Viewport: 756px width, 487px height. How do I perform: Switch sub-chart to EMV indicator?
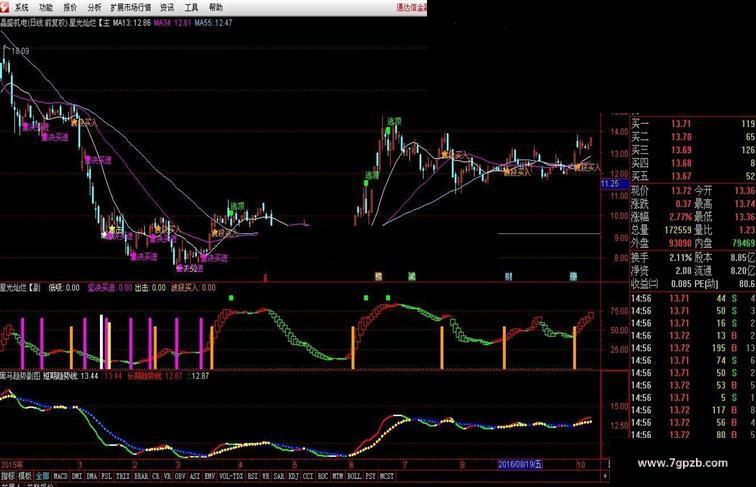209,476
